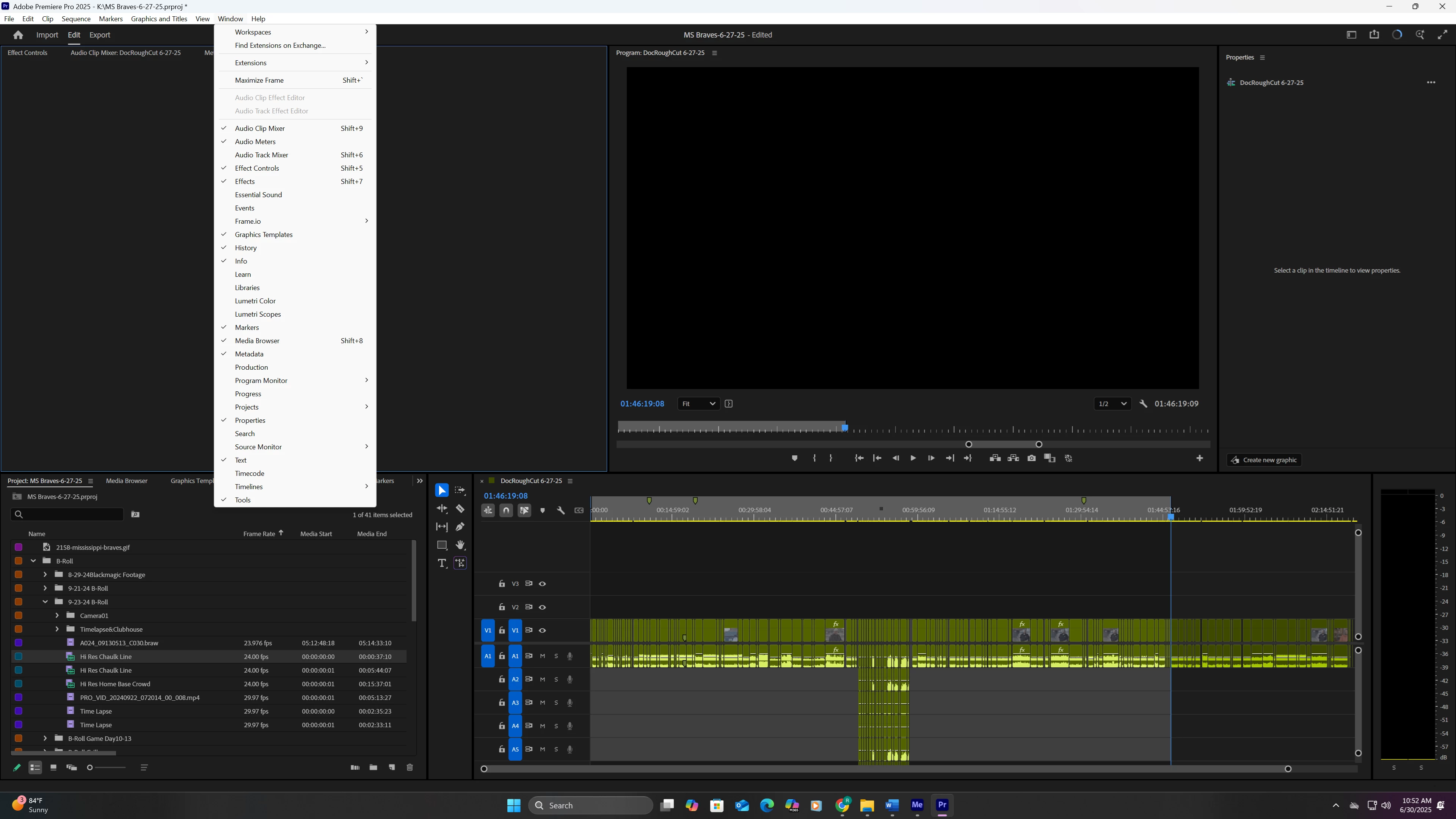The image size is (1456, 819).
Task: Select the Type tool
Action: coord(441,563)
